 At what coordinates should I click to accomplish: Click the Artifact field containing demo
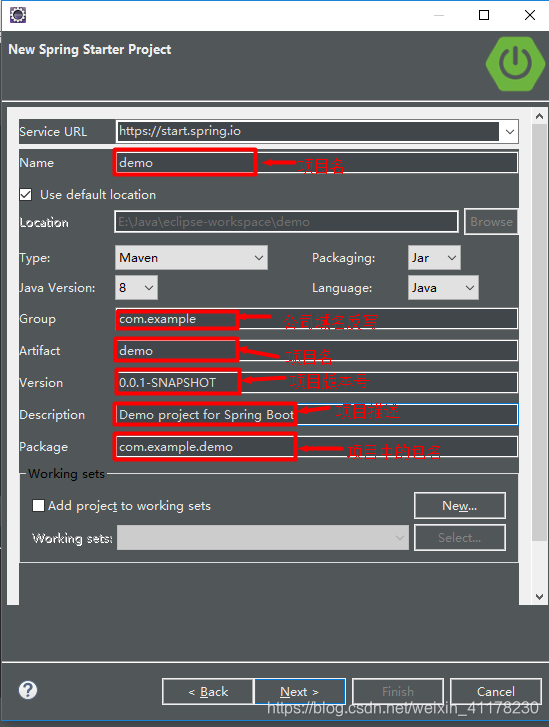(x=316, y=351)
